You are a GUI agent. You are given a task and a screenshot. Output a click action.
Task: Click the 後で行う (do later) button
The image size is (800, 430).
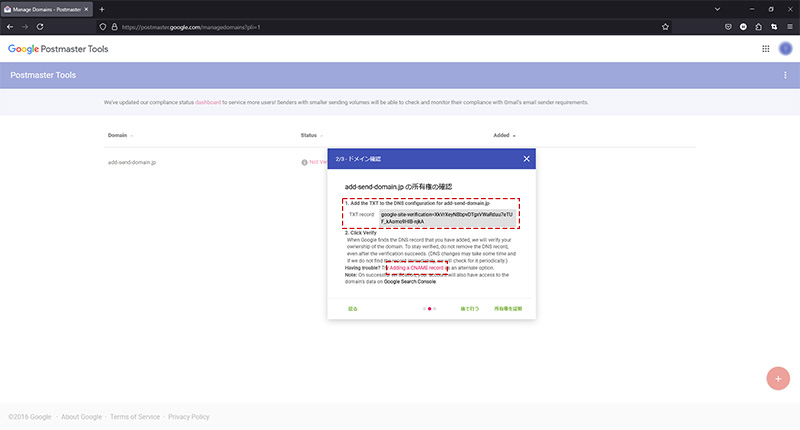pos(469,309)
